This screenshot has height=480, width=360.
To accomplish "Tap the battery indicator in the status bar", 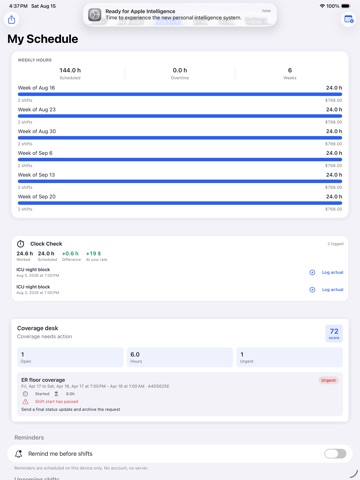I will tap(346, 6).
